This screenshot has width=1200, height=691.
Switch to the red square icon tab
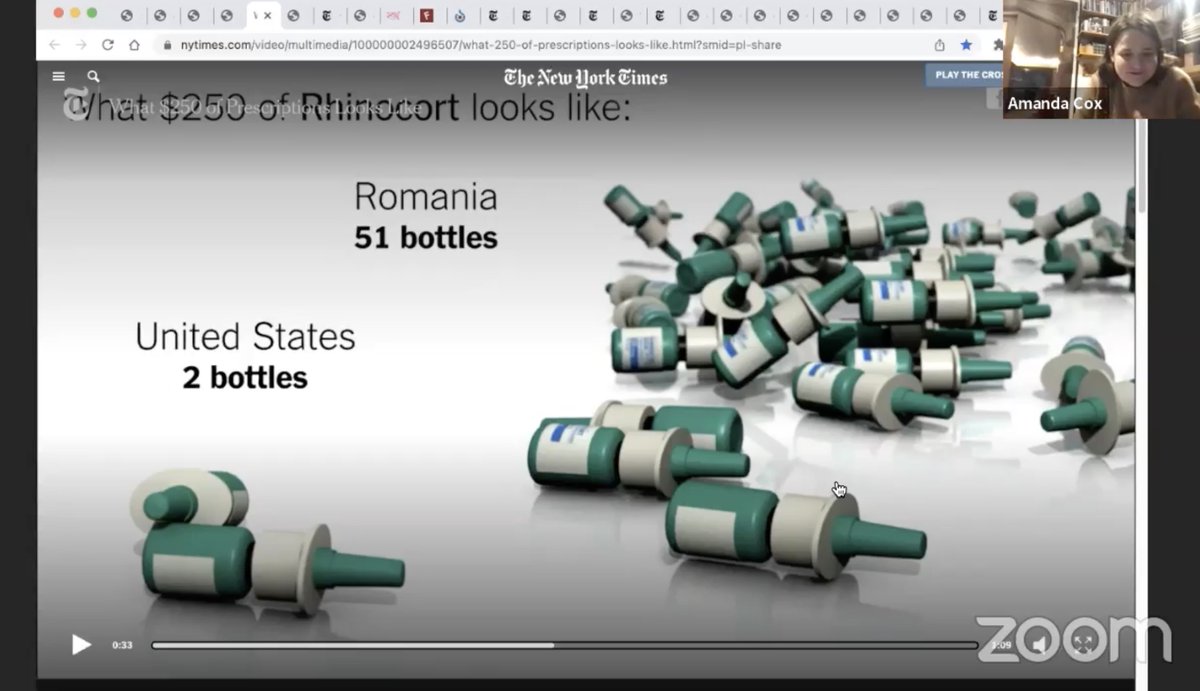pos(426,15)
